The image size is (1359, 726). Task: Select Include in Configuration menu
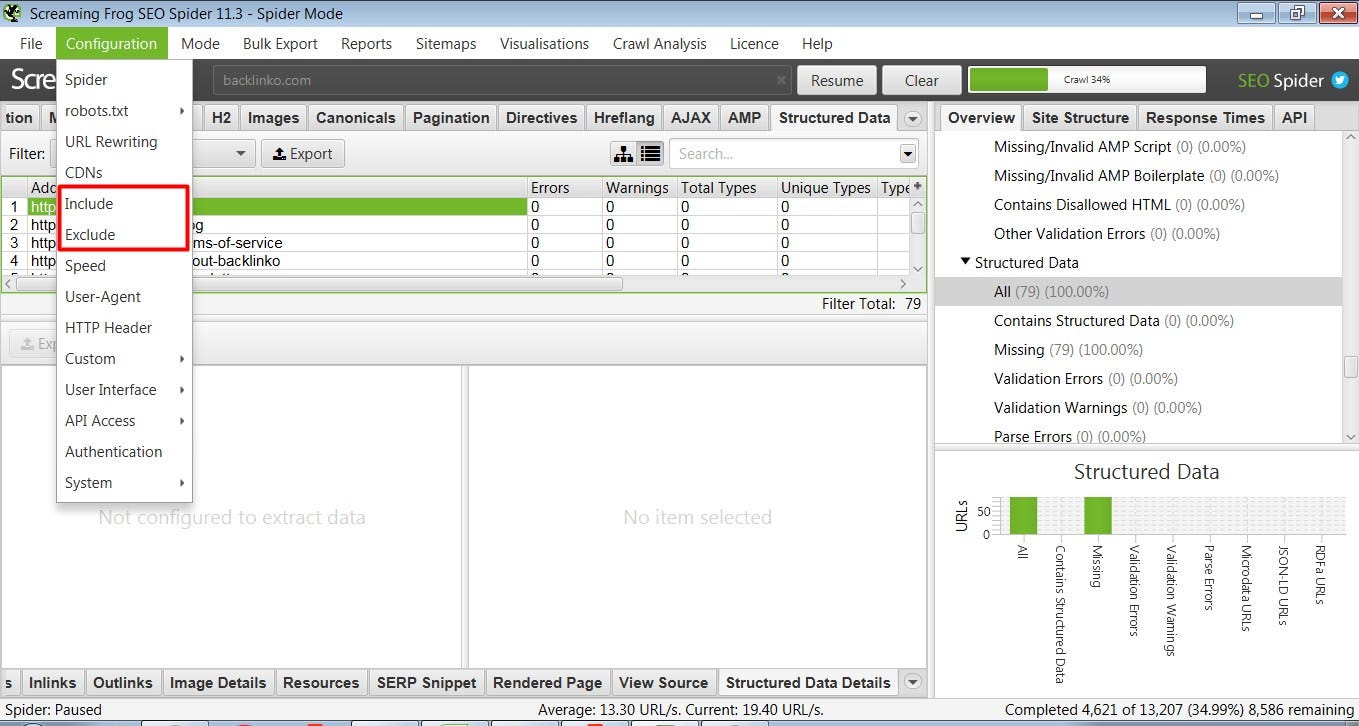click(x=124, y=204)
